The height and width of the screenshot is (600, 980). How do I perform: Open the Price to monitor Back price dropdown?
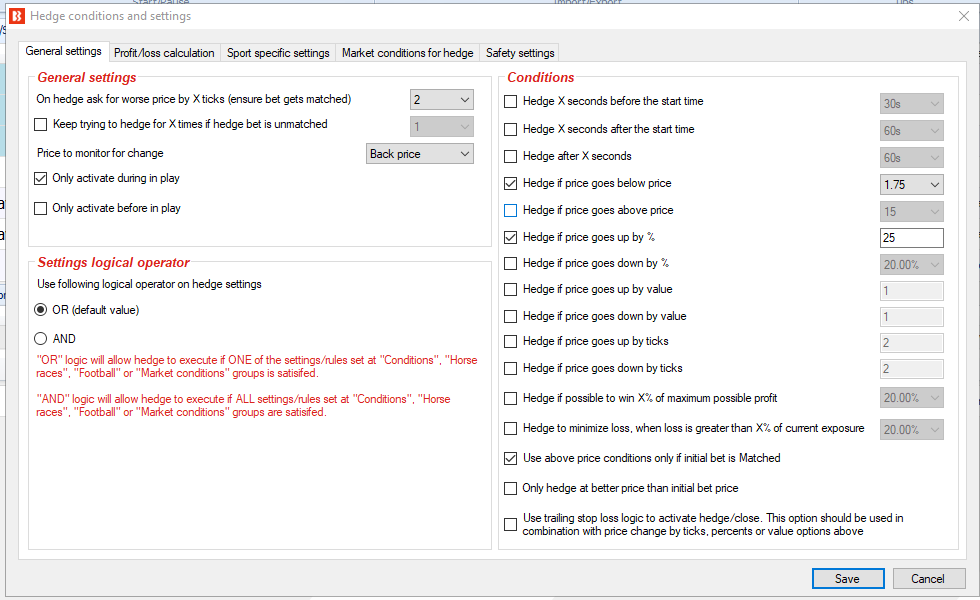pyautogui.click(x=419, y=154)
